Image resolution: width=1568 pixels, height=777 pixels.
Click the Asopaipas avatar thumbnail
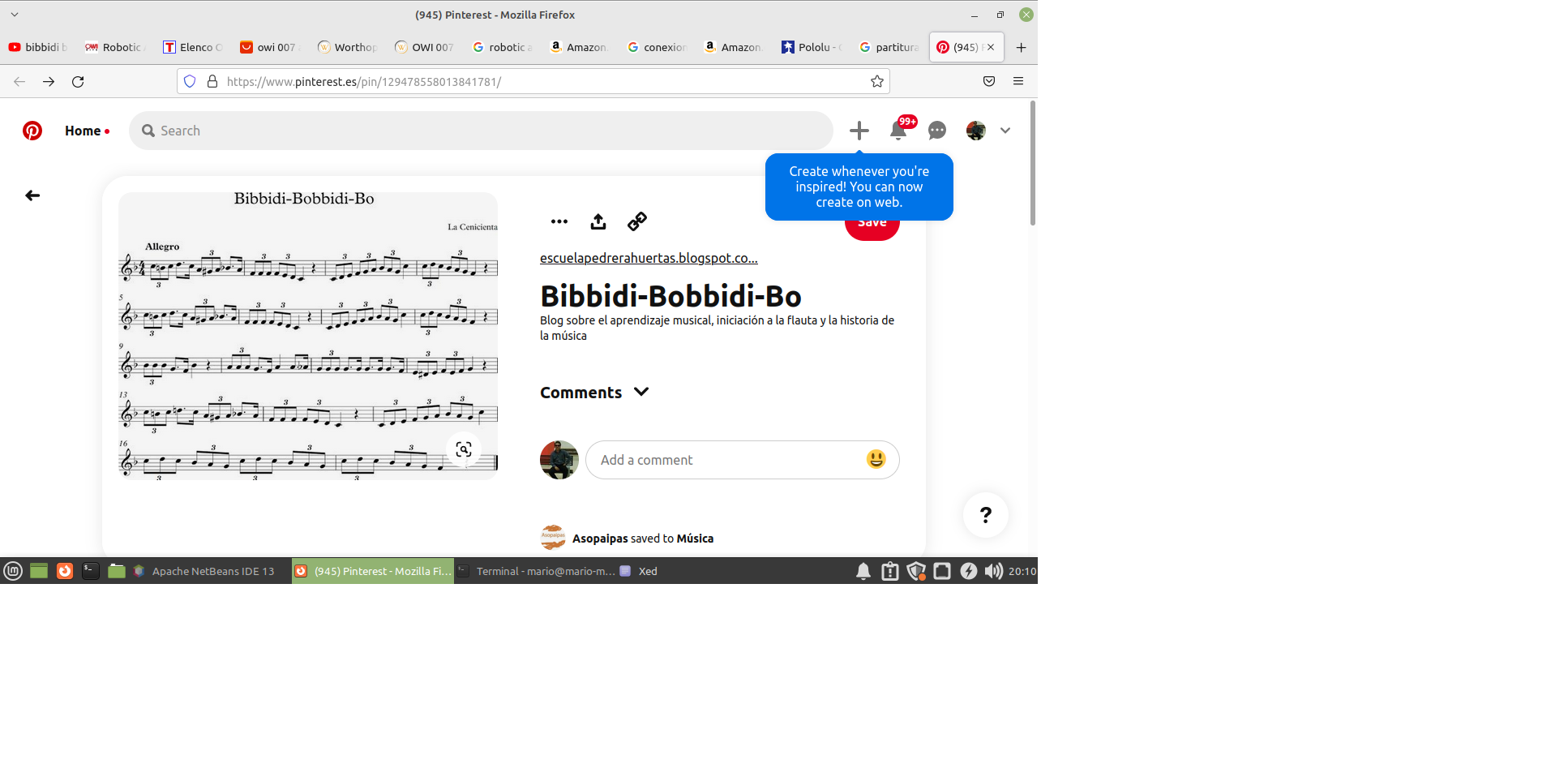553,537
